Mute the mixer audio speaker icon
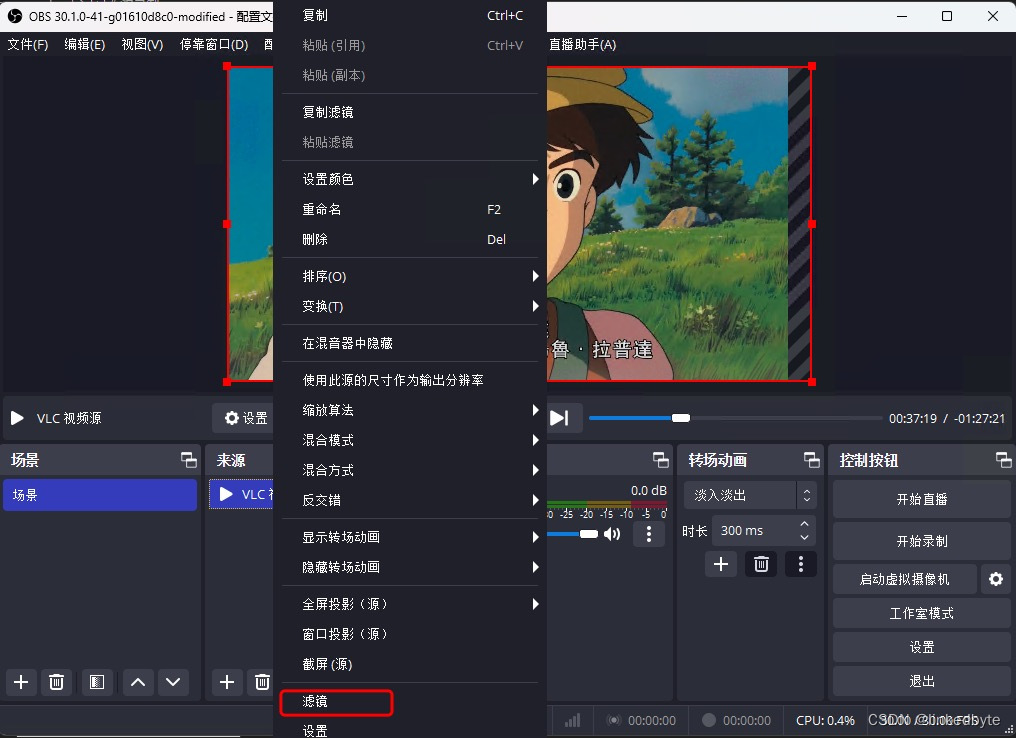 pos(612,534)
